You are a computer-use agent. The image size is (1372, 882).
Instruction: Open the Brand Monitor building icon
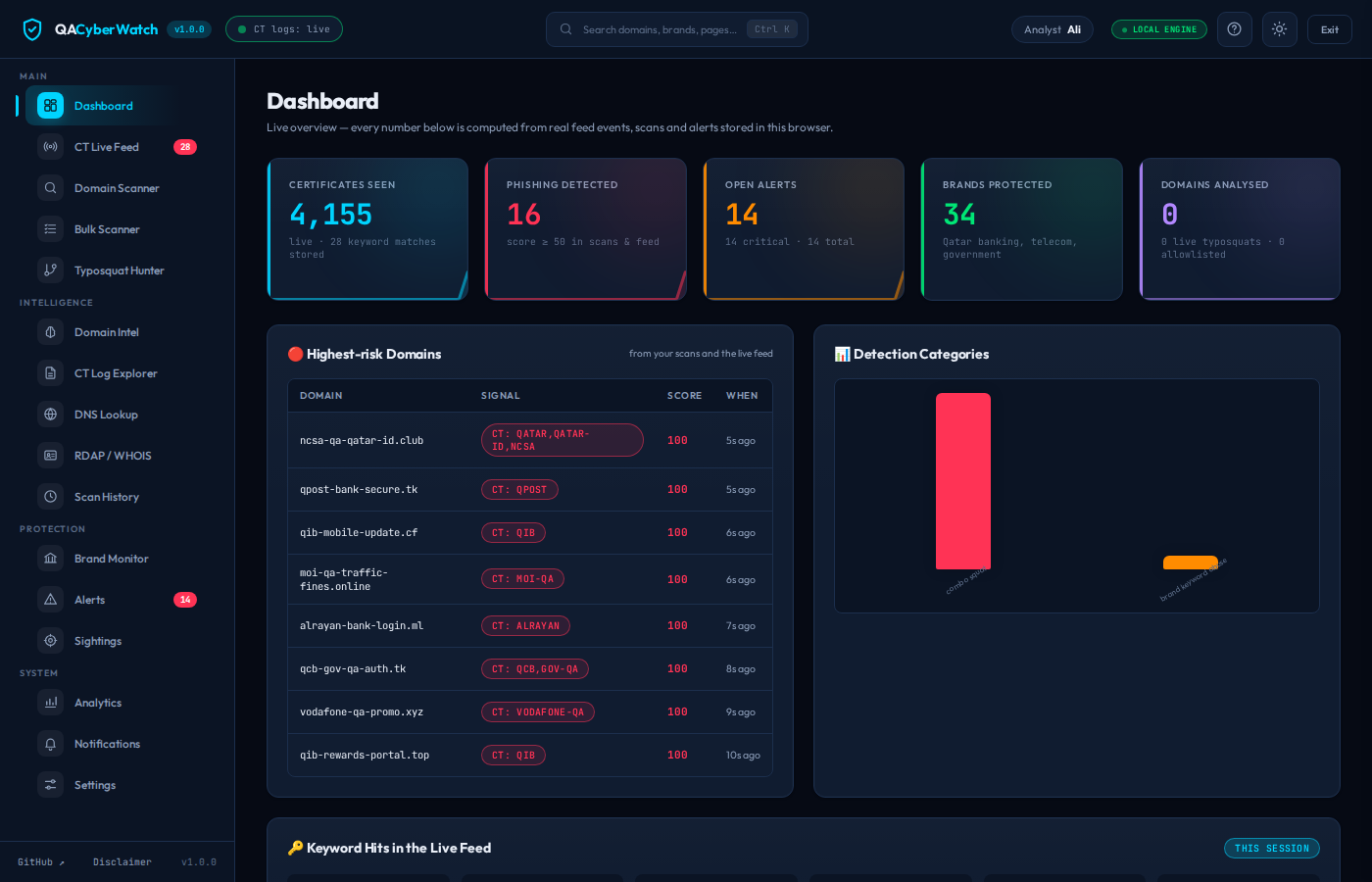click(x=51, y=559)
